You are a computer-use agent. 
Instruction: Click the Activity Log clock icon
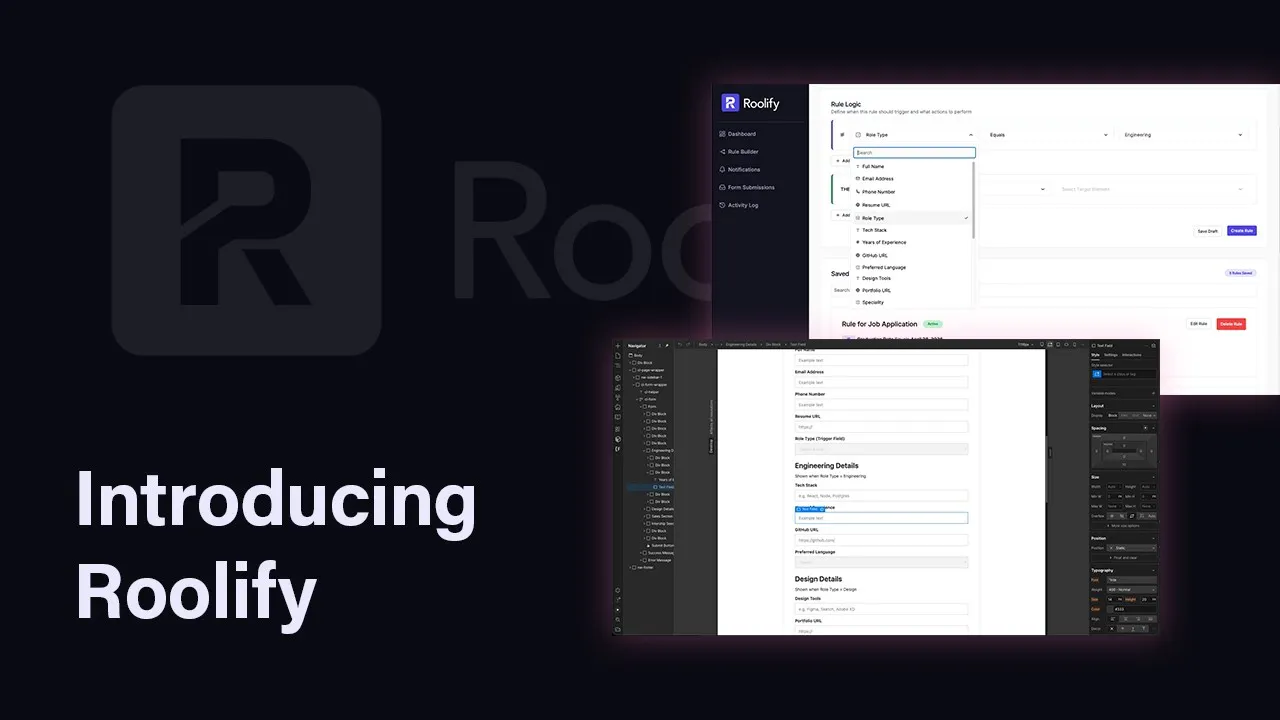722,205
